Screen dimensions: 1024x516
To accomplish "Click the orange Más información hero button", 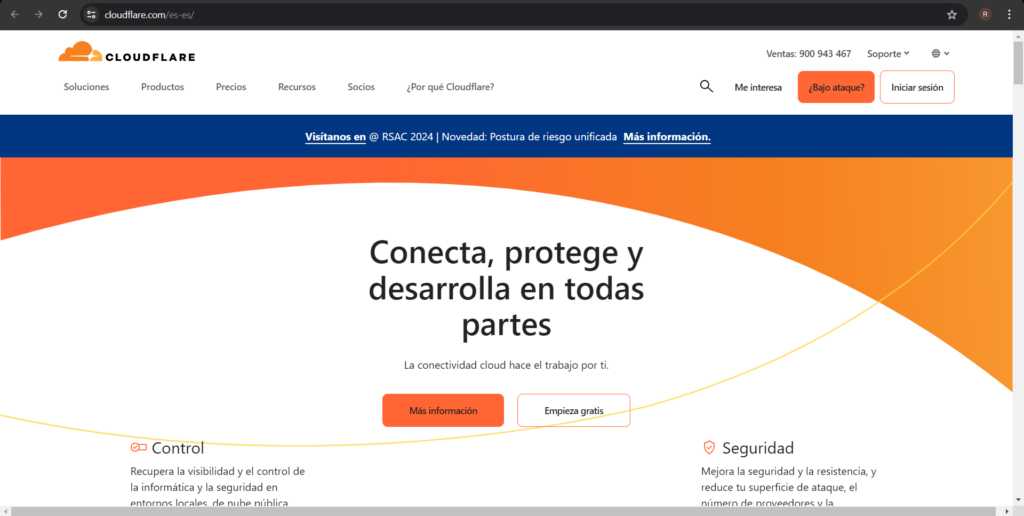I will 443,410.
